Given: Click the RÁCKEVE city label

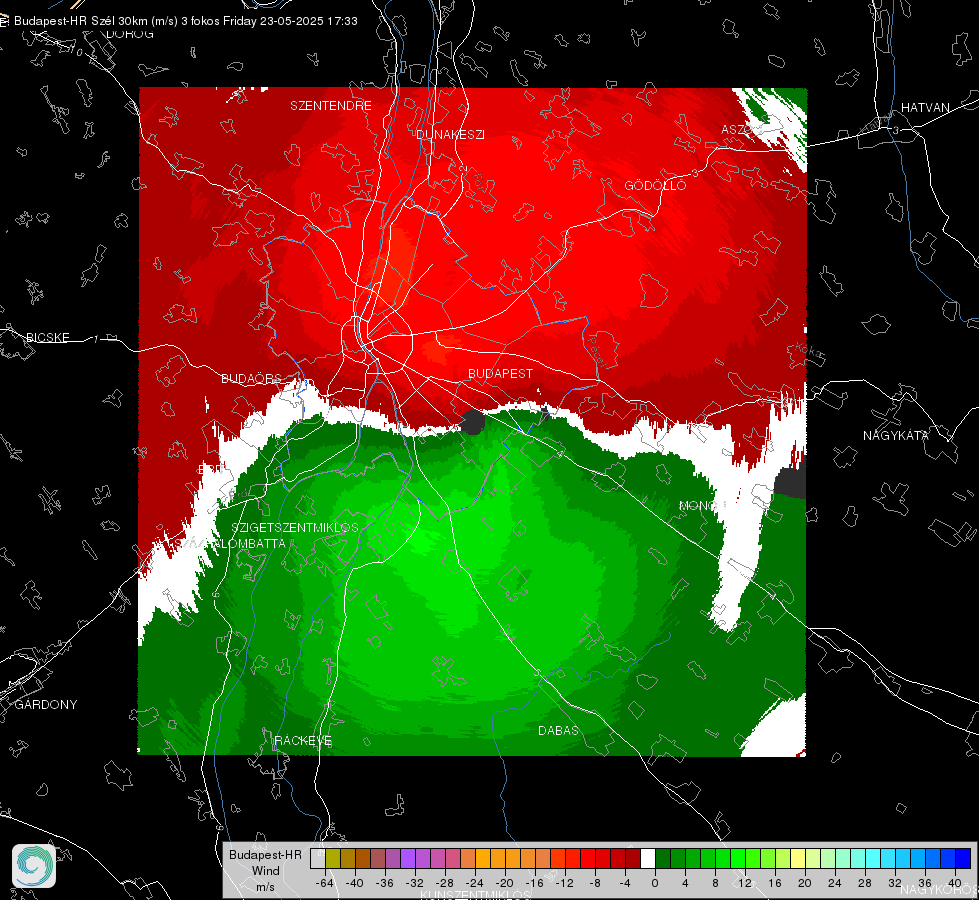Looking at the screenshot, I should point(303,741).
